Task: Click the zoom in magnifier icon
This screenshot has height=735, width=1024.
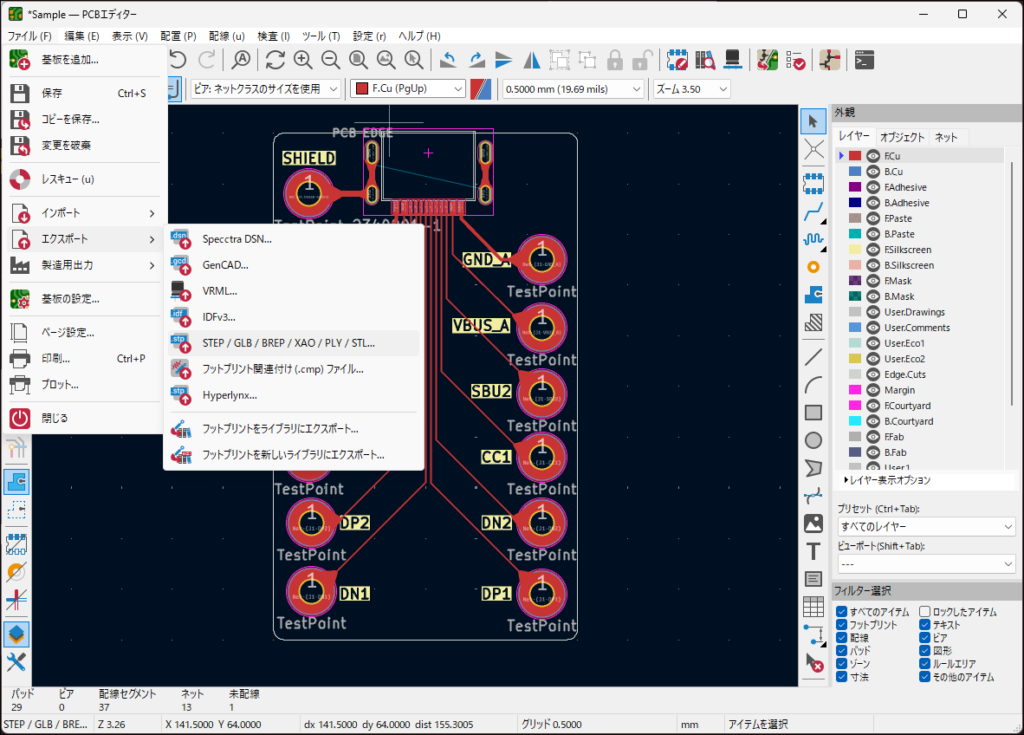Action: coord(303,60)
